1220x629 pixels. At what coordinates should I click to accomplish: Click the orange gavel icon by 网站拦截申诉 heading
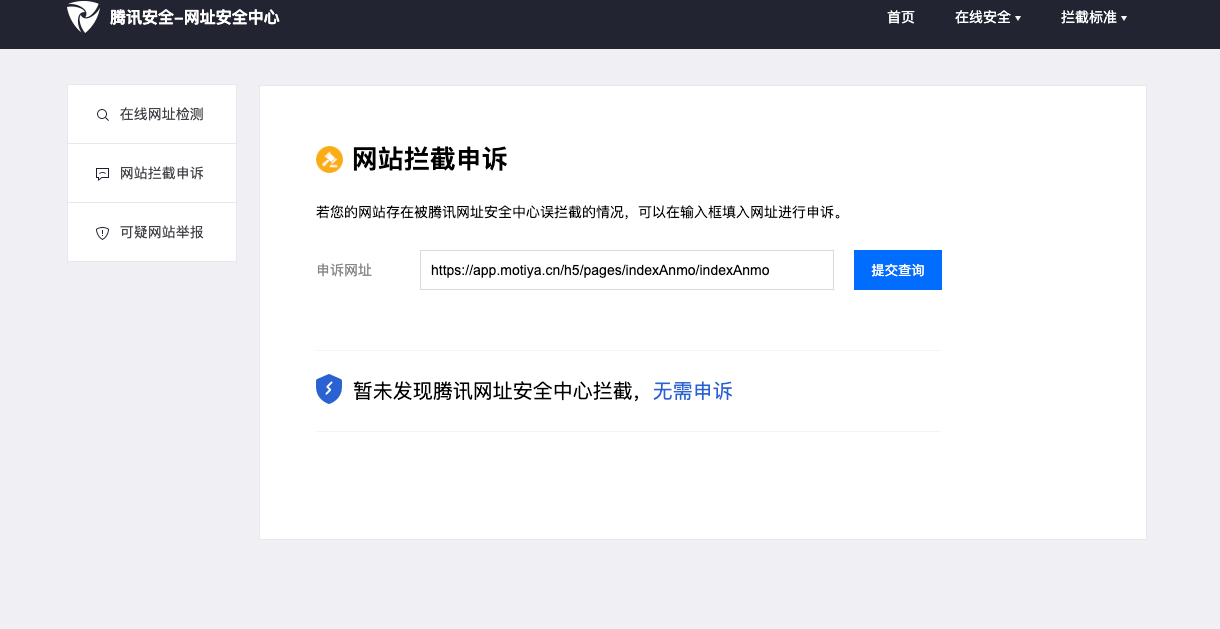coord(329,159)
